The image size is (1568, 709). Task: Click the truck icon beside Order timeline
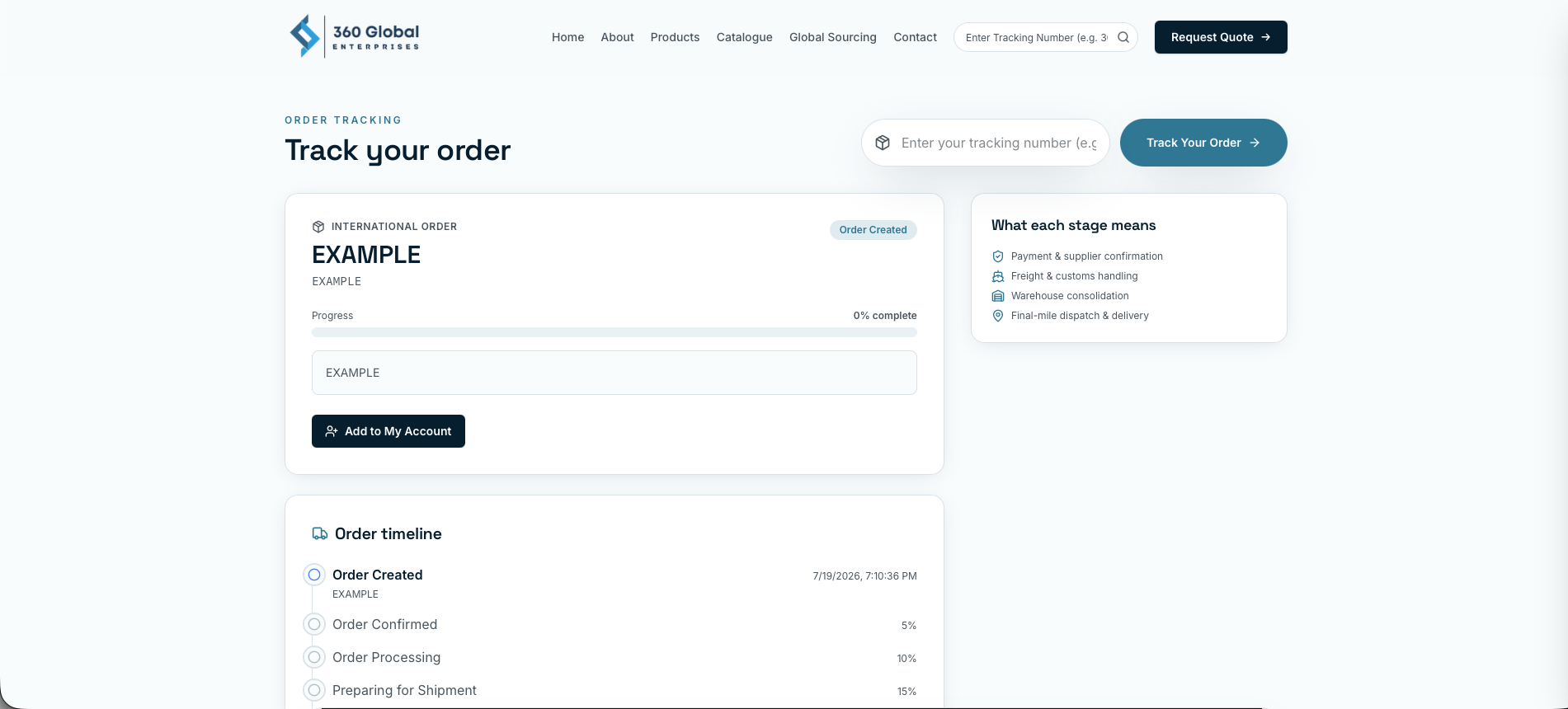320,533
